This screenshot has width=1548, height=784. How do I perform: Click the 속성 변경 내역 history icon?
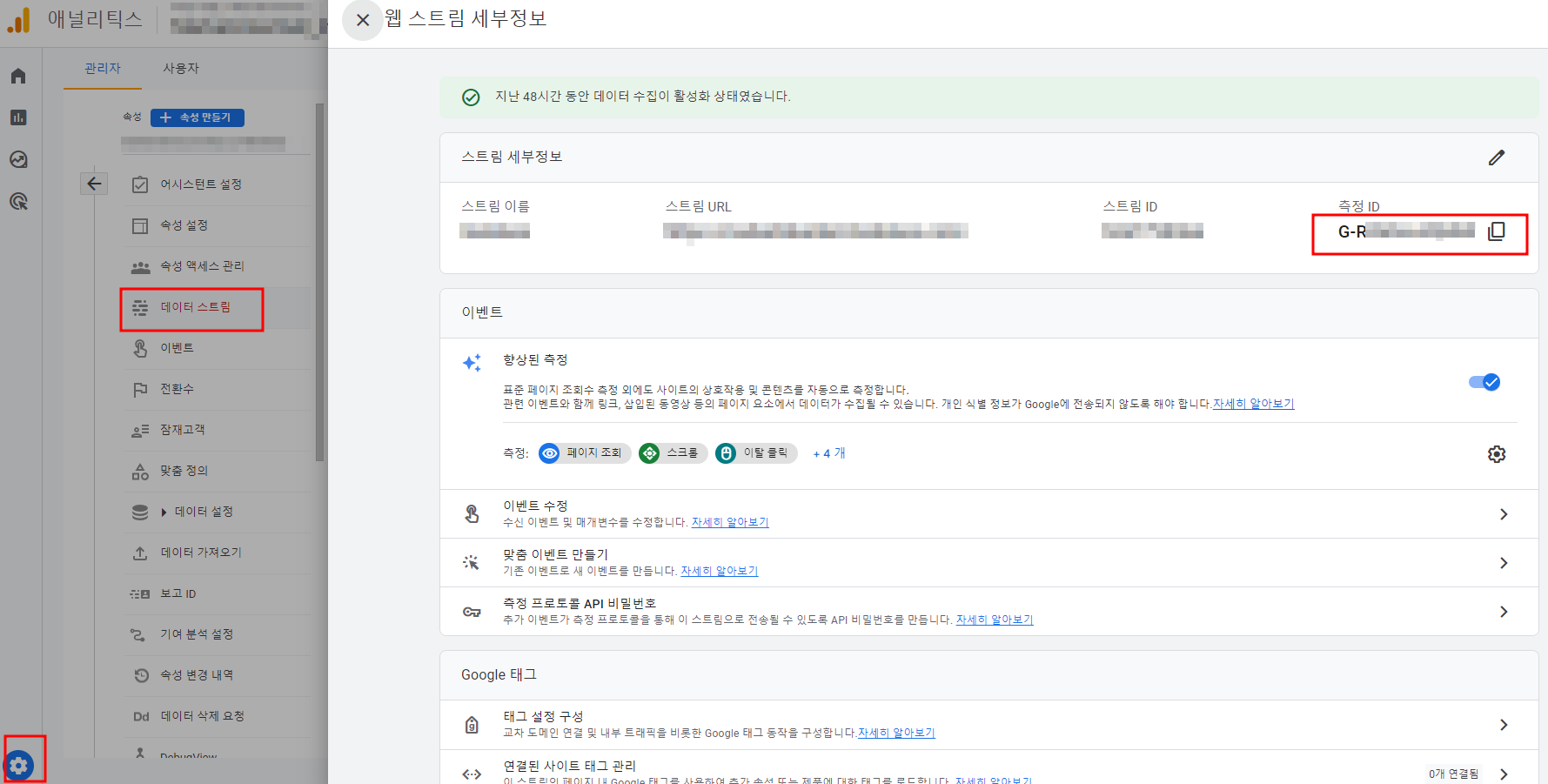point(141,675)
